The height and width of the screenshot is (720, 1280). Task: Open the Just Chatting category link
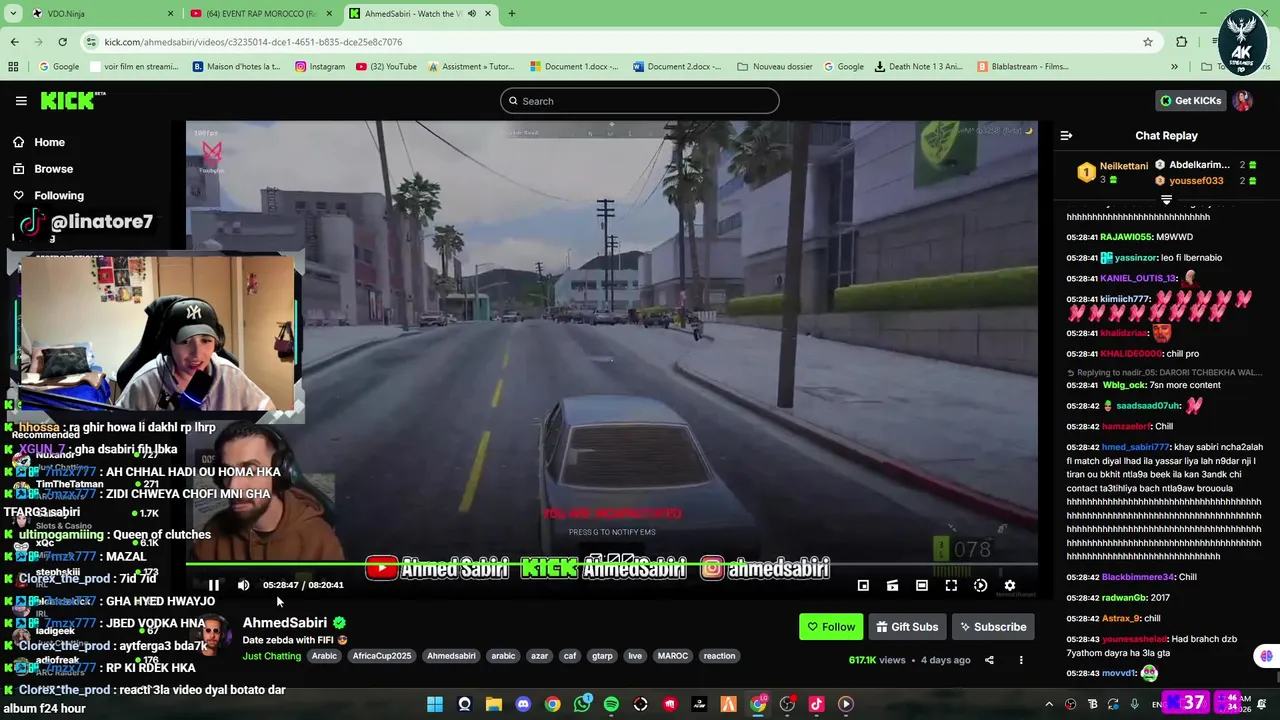[272, 656]
